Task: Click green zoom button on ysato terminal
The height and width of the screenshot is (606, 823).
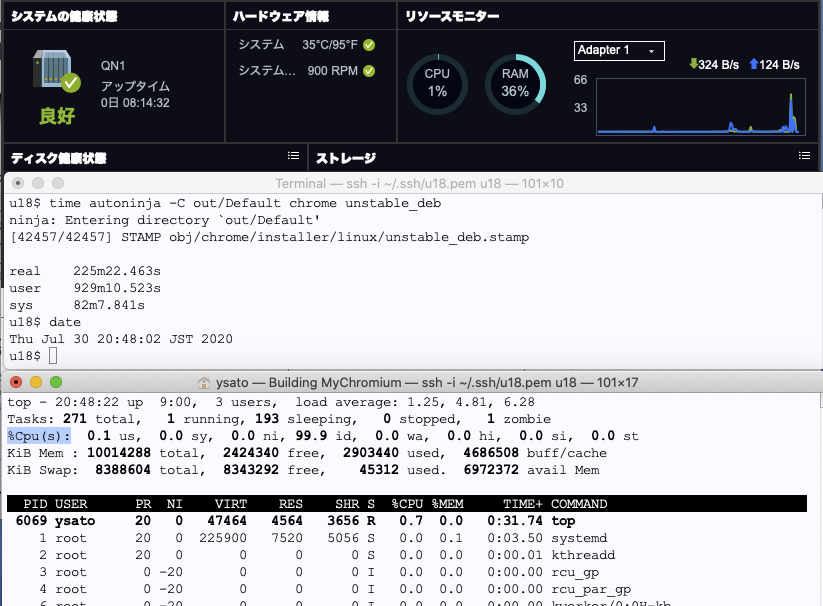Action: coord(56,382)
